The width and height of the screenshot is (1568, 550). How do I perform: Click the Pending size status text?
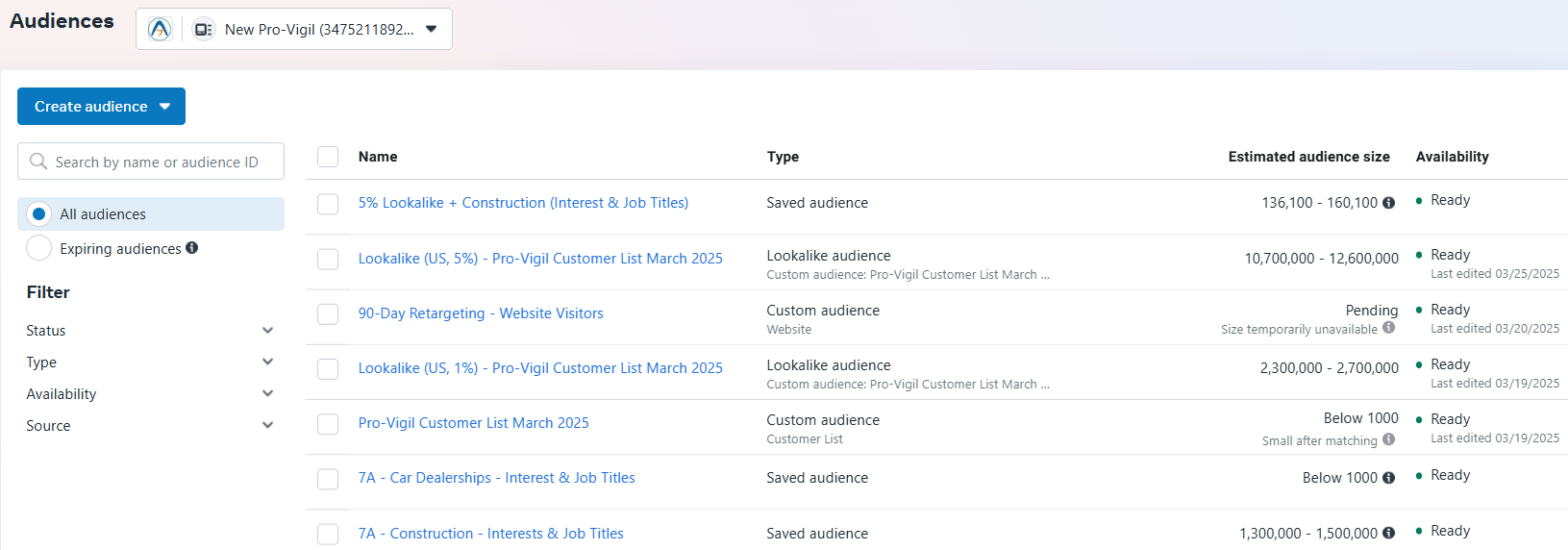point(1372,311)
